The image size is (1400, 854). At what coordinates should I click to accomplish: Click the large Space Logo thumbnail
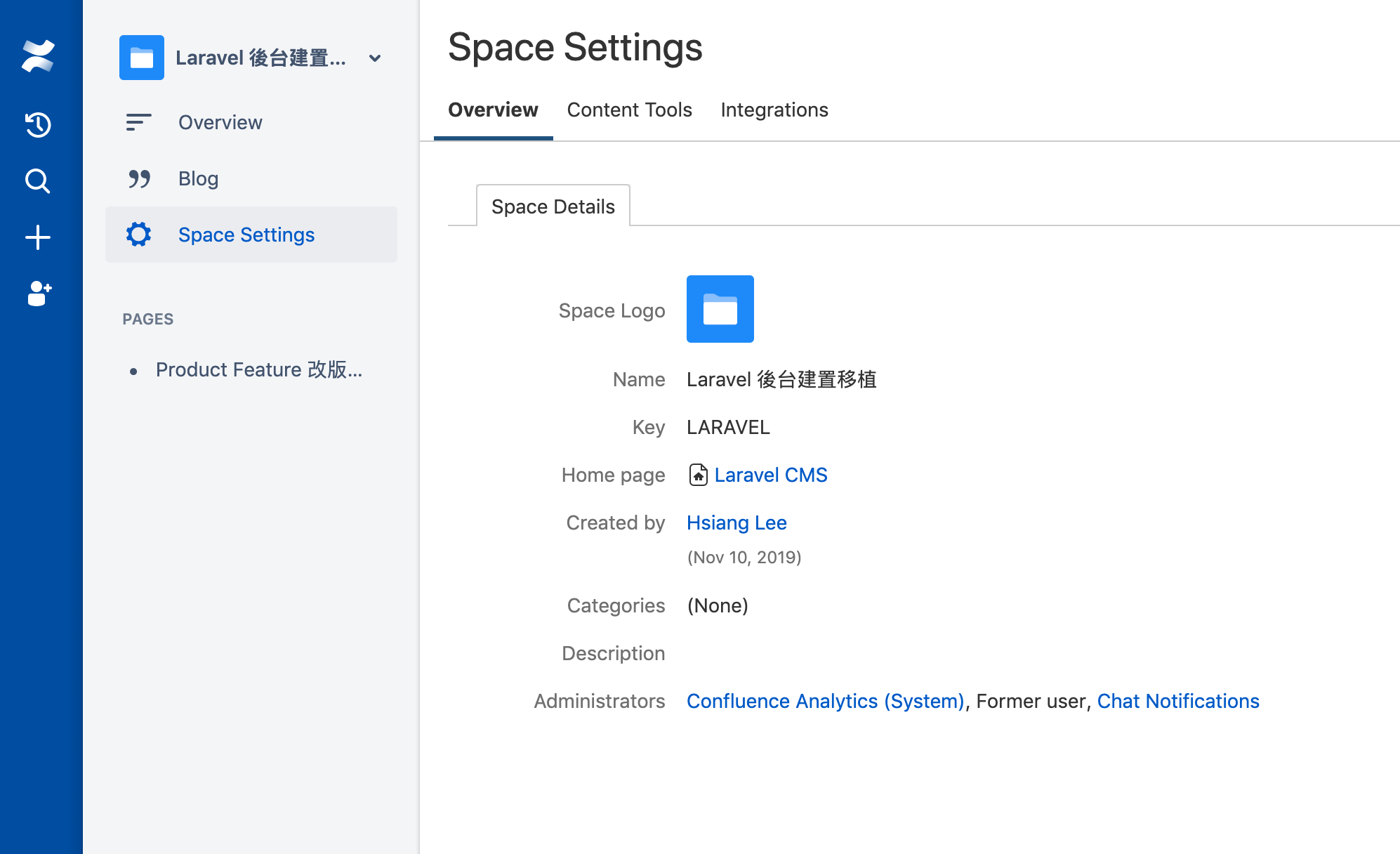pos(720,309)
